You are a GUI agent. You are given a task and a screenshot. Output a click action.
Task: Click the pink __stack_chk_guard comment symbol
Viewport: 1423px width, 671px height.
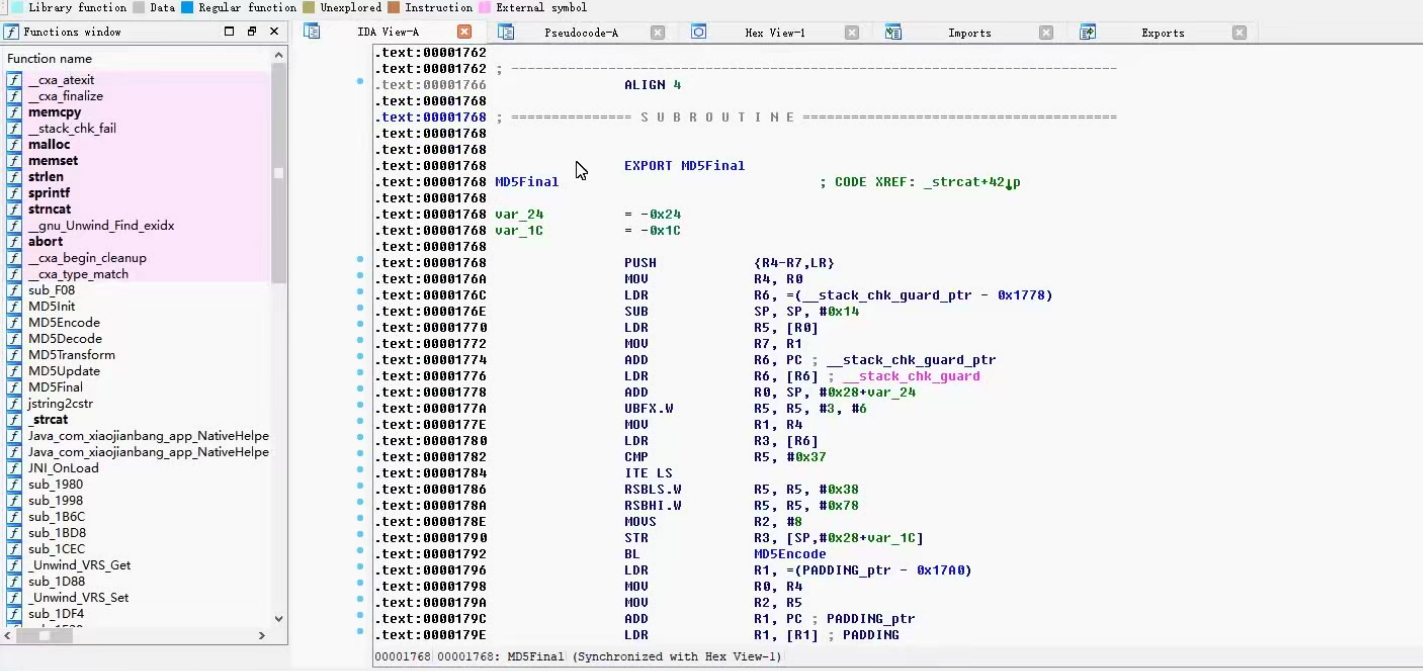click(911, 376)
